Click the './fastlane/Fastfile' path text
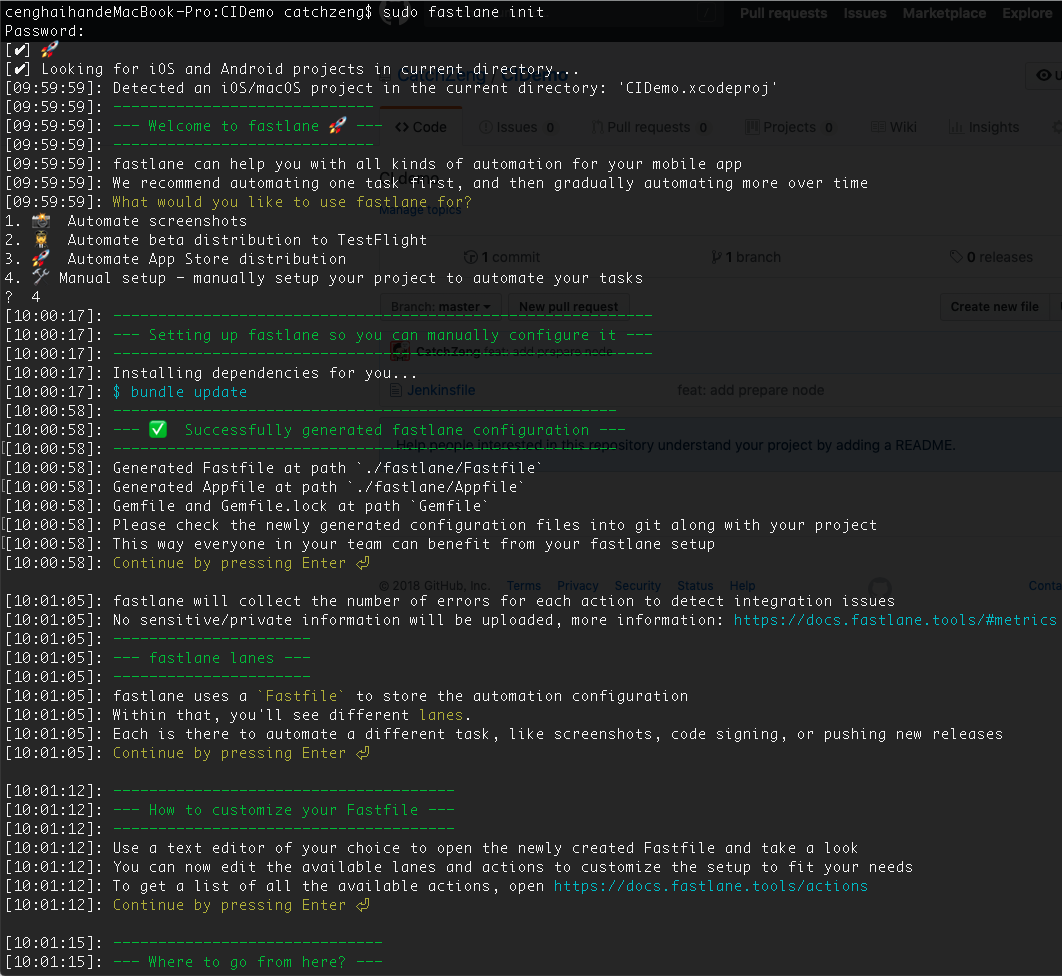The height and width of the screenshot is (976, 1062). [x=448, y=468]
